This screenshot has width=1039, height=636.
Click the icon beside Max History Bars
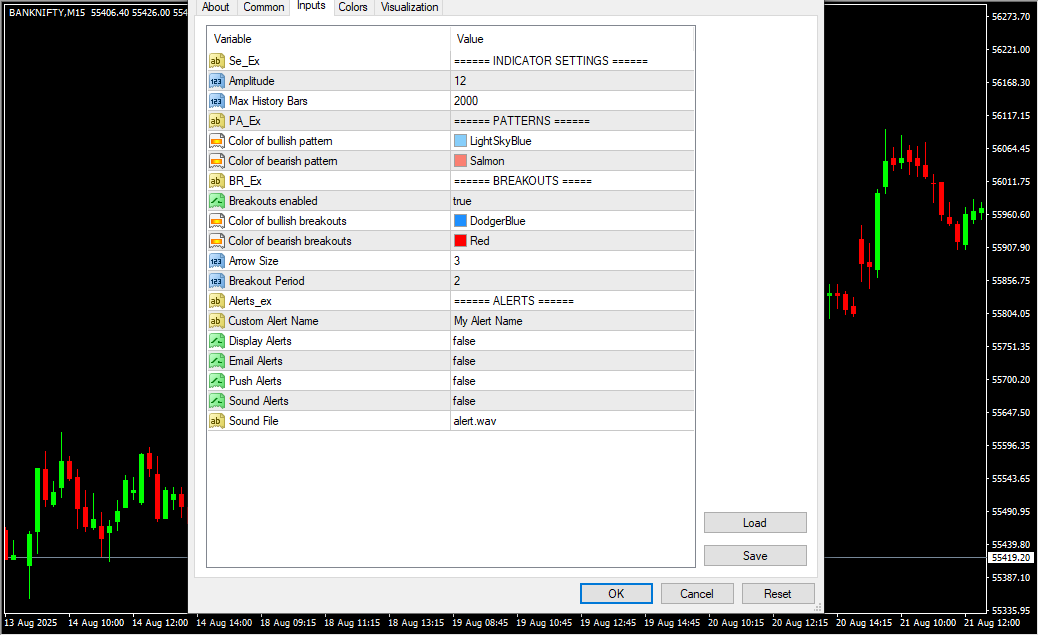pos(216,101)
